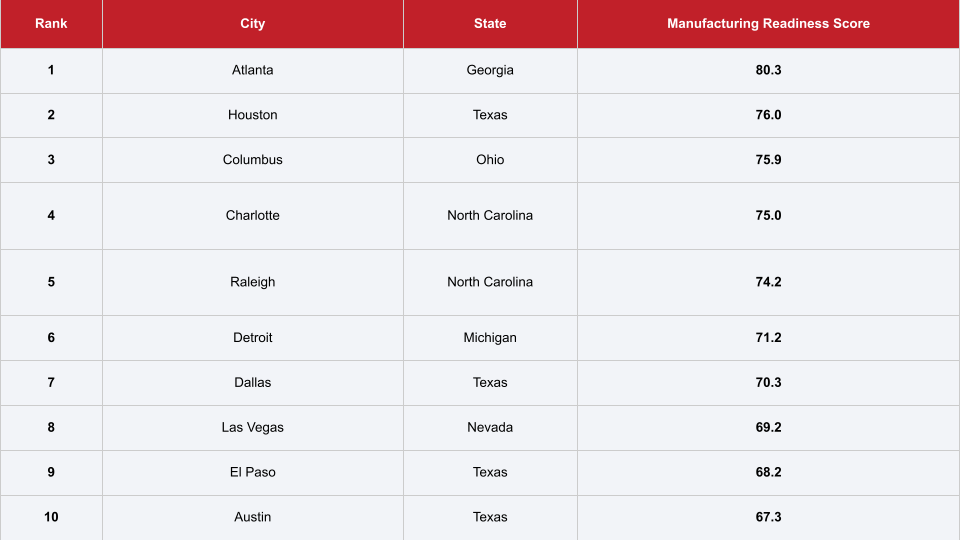This screenshot has width=960, height=540.
Task: Click the Rank column header
Action: [x=51, y=24]
